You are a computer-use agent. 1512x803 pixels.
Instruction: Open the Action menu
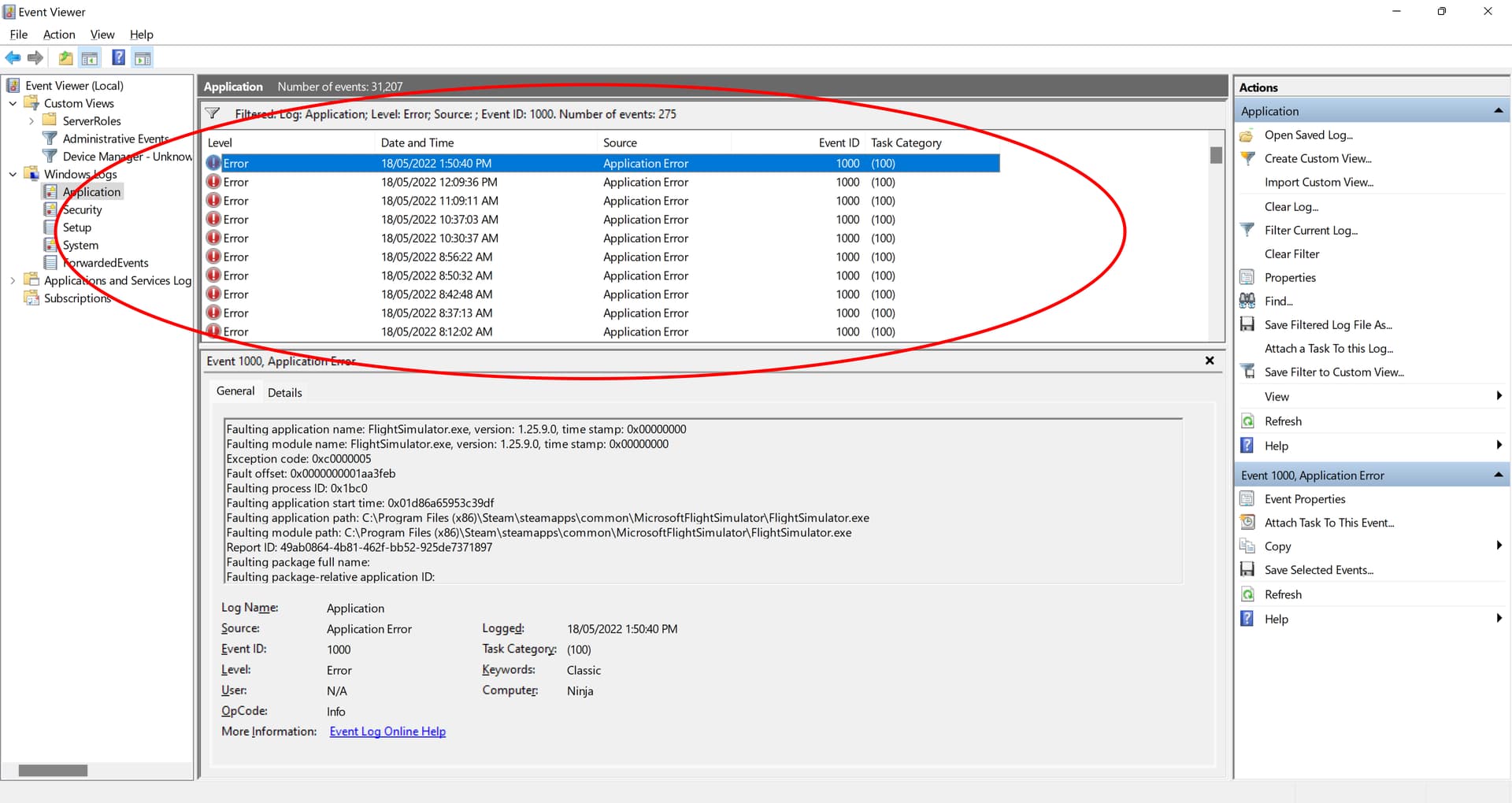tap(59, 35)
